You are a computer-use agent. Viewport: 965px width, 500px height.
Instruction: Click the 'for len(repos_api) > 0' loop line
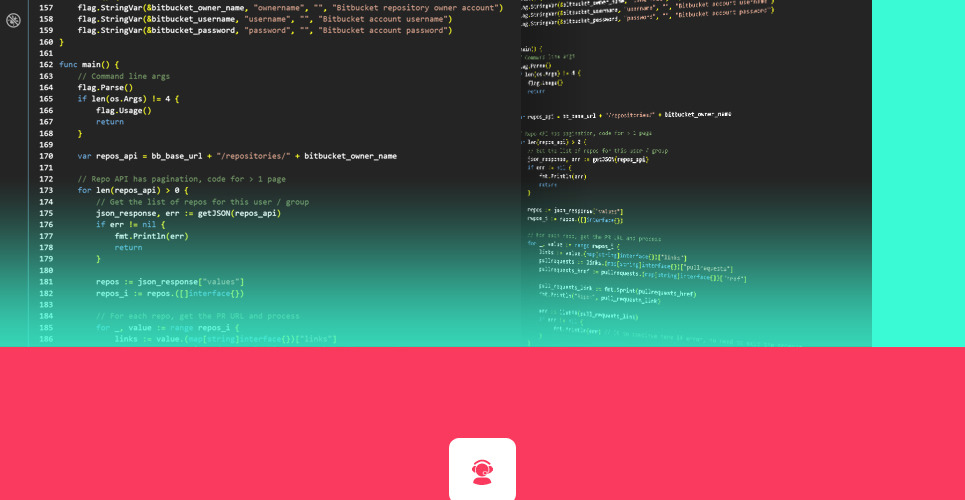point(132,189)
